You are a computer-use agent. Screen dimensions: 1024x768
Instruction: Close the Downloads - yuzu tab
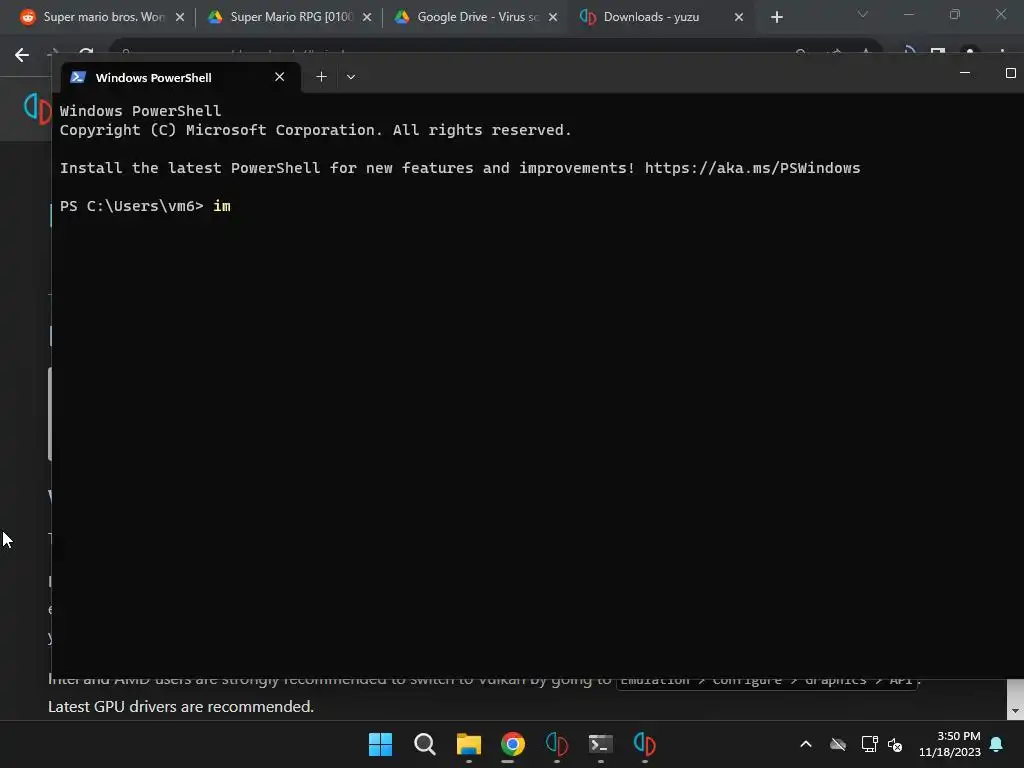(739, 17)
